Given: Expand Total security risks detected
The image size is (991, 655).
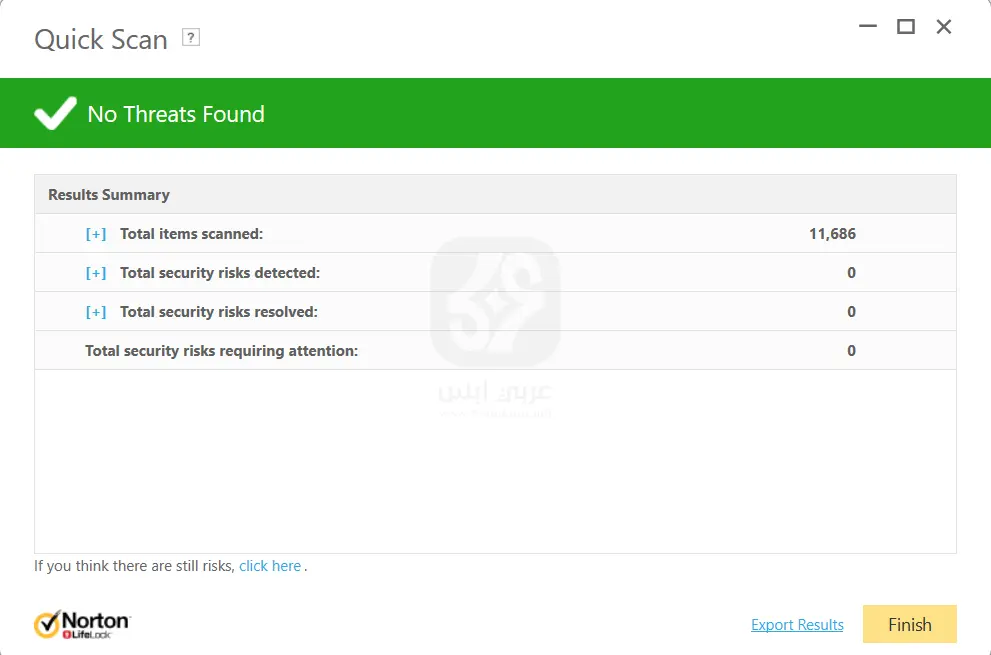Looking at the screenshot, I should coord(96,273).
